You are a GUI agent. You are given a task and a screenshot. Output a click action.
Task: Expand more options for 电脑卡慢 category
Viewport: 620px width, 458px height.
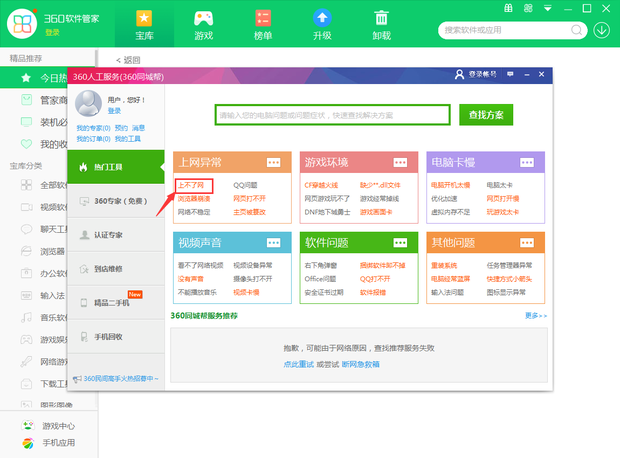click(x=528, y=162)
